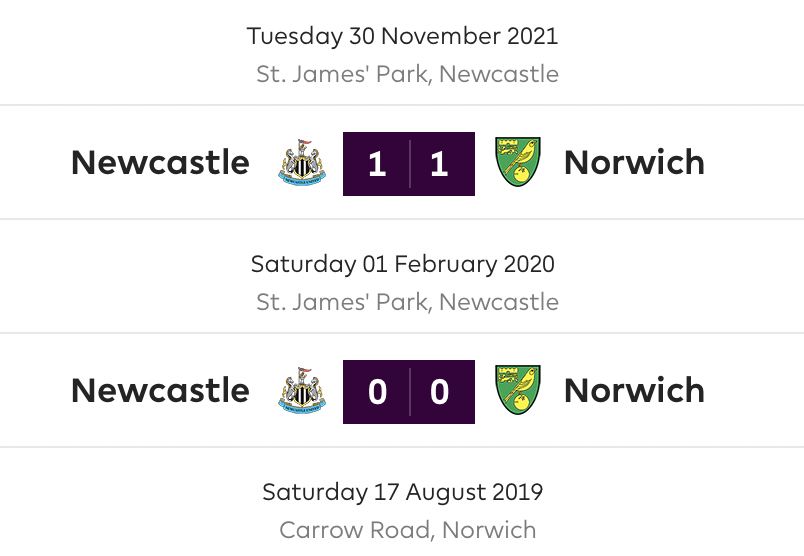804x556 pixels.
Task: Click Newcastle crest in 1-1 match
Action: [302, 163]
